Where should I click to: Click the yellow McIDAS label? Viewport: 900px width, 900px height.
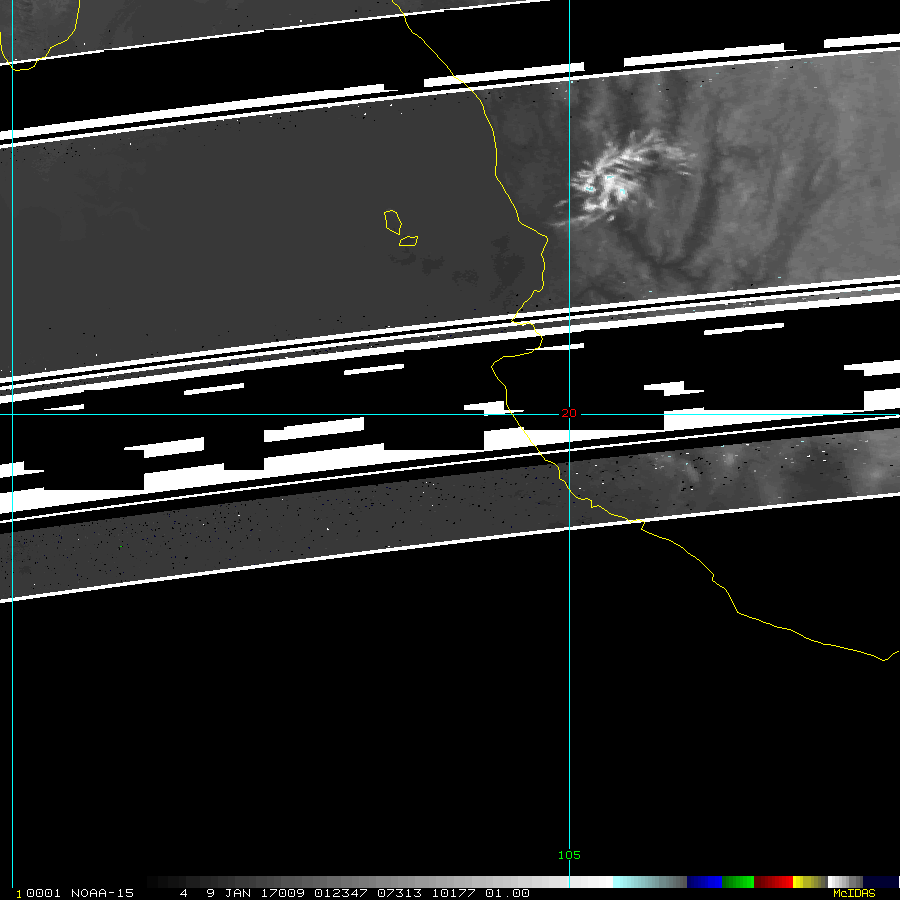853,893
